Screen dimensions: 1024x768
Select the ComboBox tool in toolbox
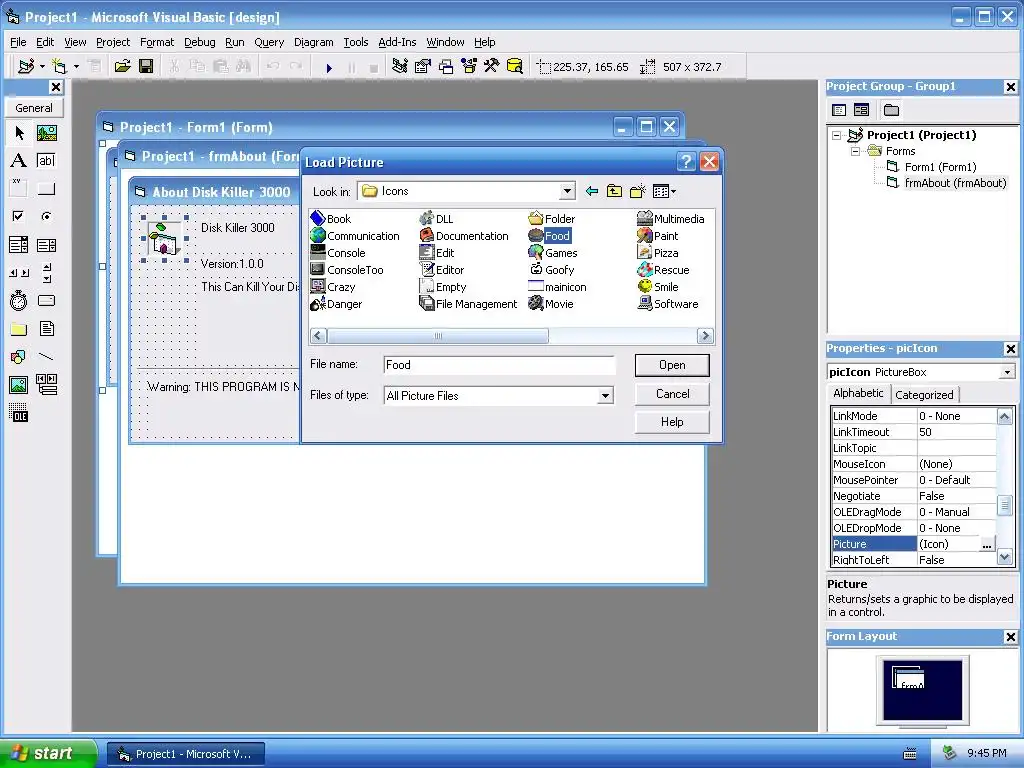[19, 245]
